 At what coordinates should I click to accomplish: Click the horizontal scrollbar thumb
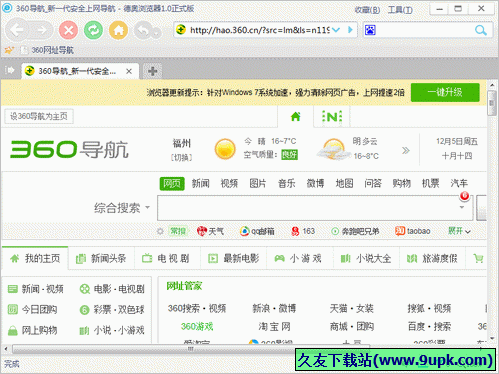(191, 349)
